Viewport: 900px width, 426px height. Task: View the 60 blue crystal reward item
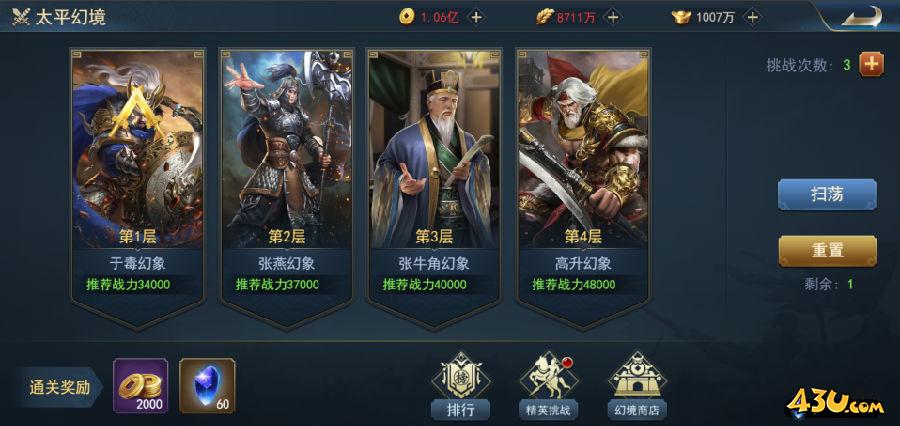tap(207, 386)
